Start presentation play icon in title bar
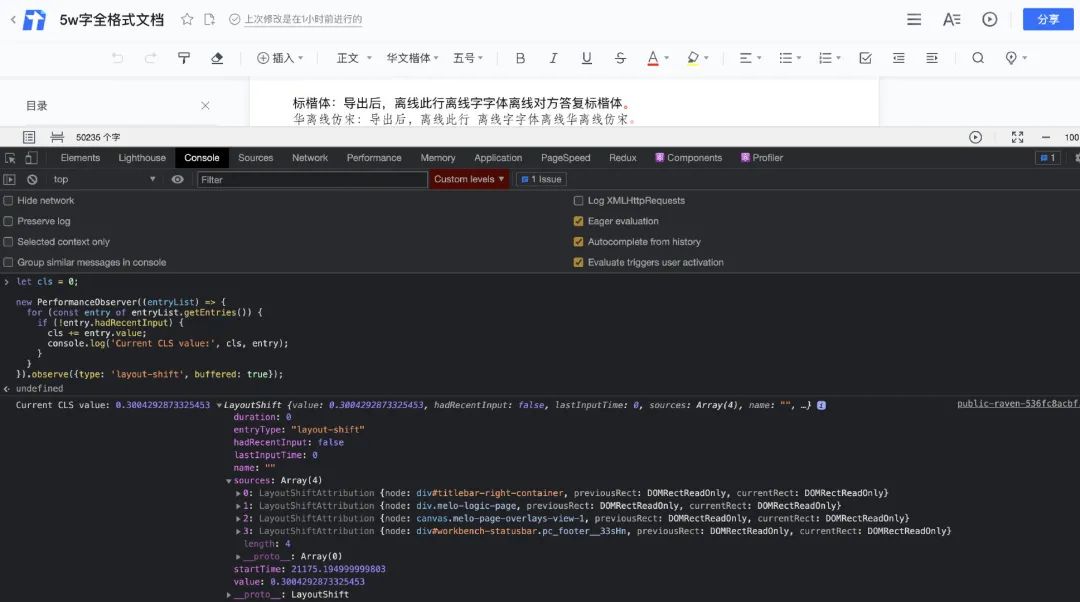 coord(989,19)
